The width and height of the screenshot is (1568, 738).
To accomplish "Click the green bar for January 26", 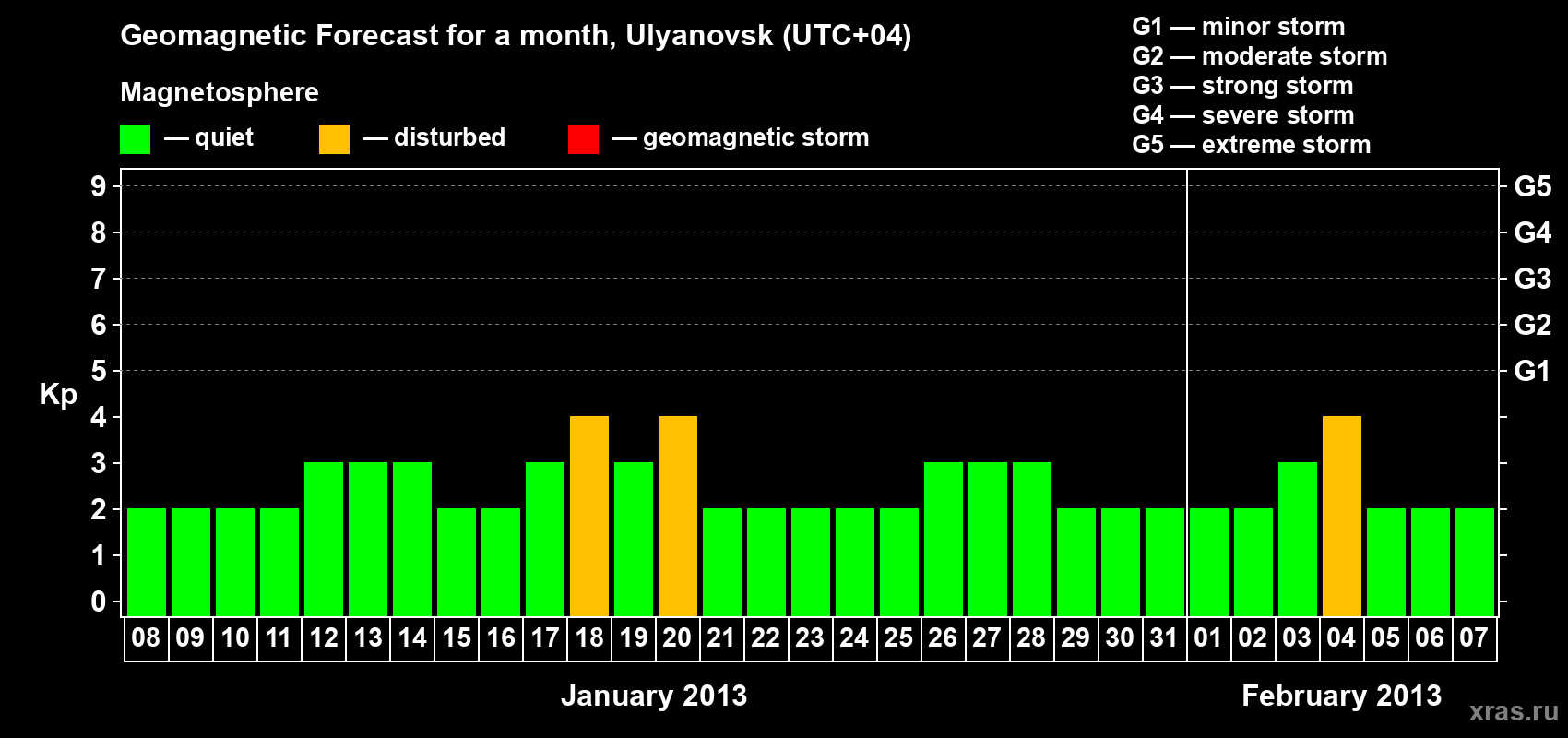I will tap(944, 540).
